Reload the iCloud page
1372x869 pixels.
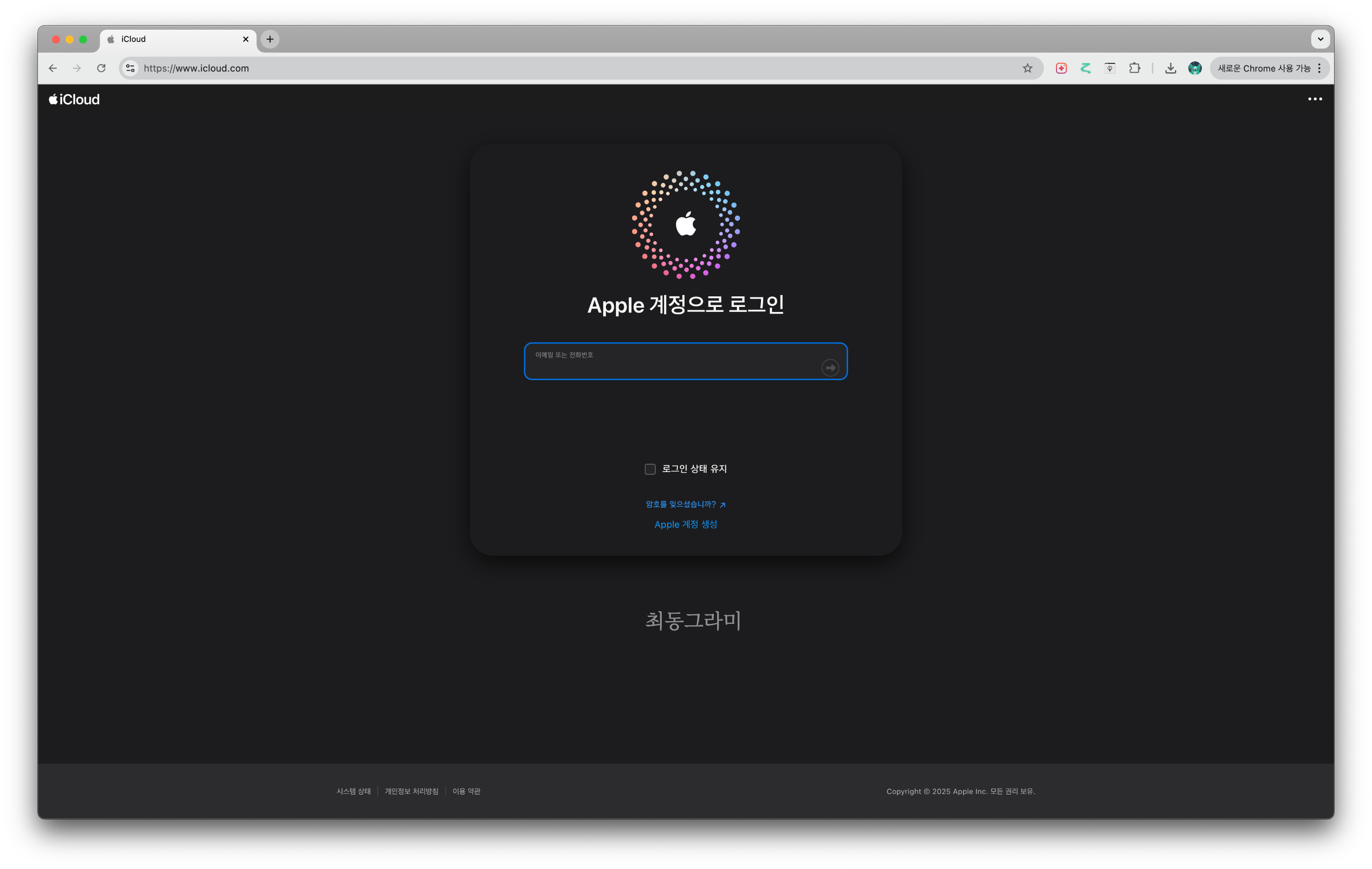pos(102,69)
